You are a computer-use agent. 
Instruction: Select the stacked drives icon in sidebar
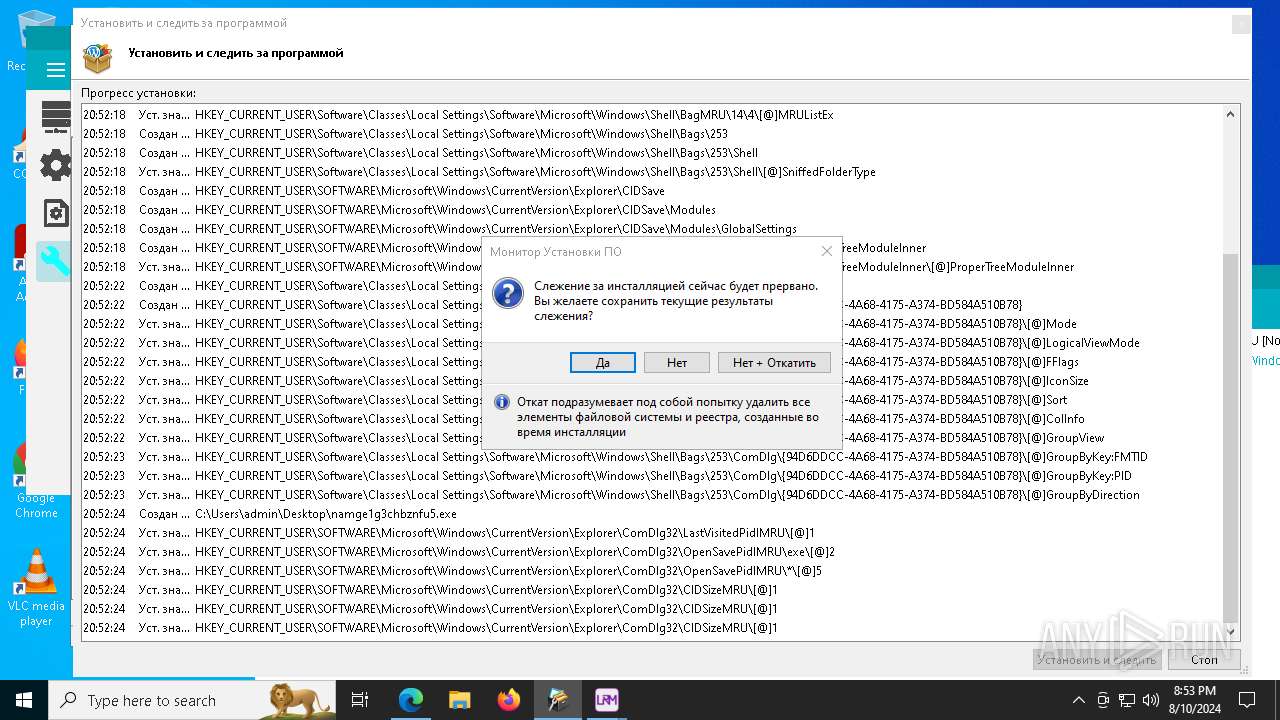pos(56,117)
